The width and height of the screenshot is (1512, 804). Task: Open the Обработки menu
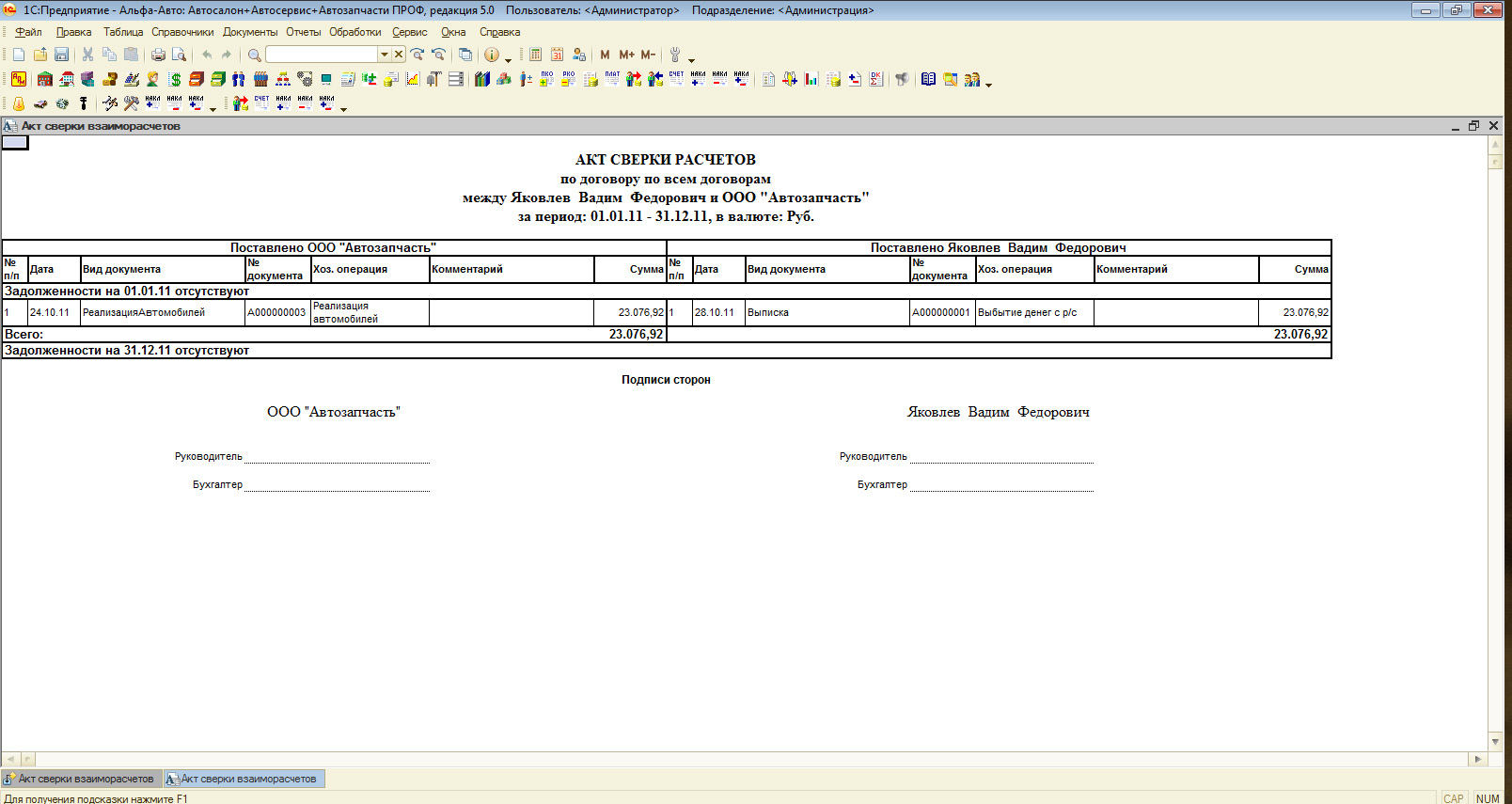point(355,32)
